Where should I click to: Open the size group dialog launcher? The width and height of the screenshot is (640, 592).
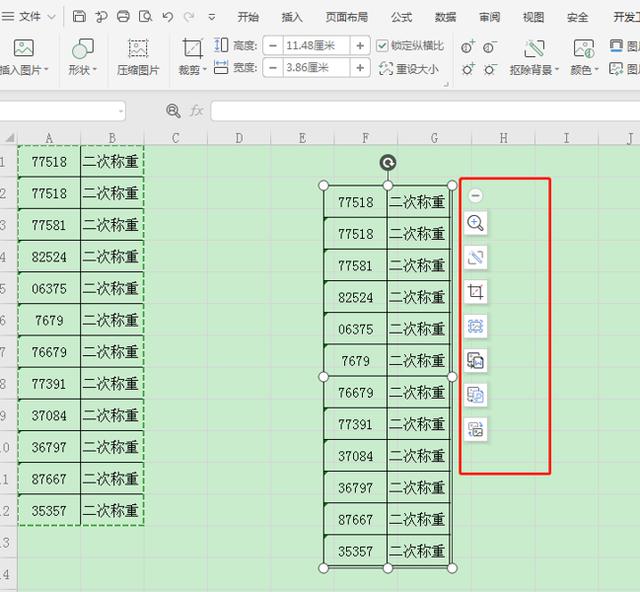coord(446,84)
